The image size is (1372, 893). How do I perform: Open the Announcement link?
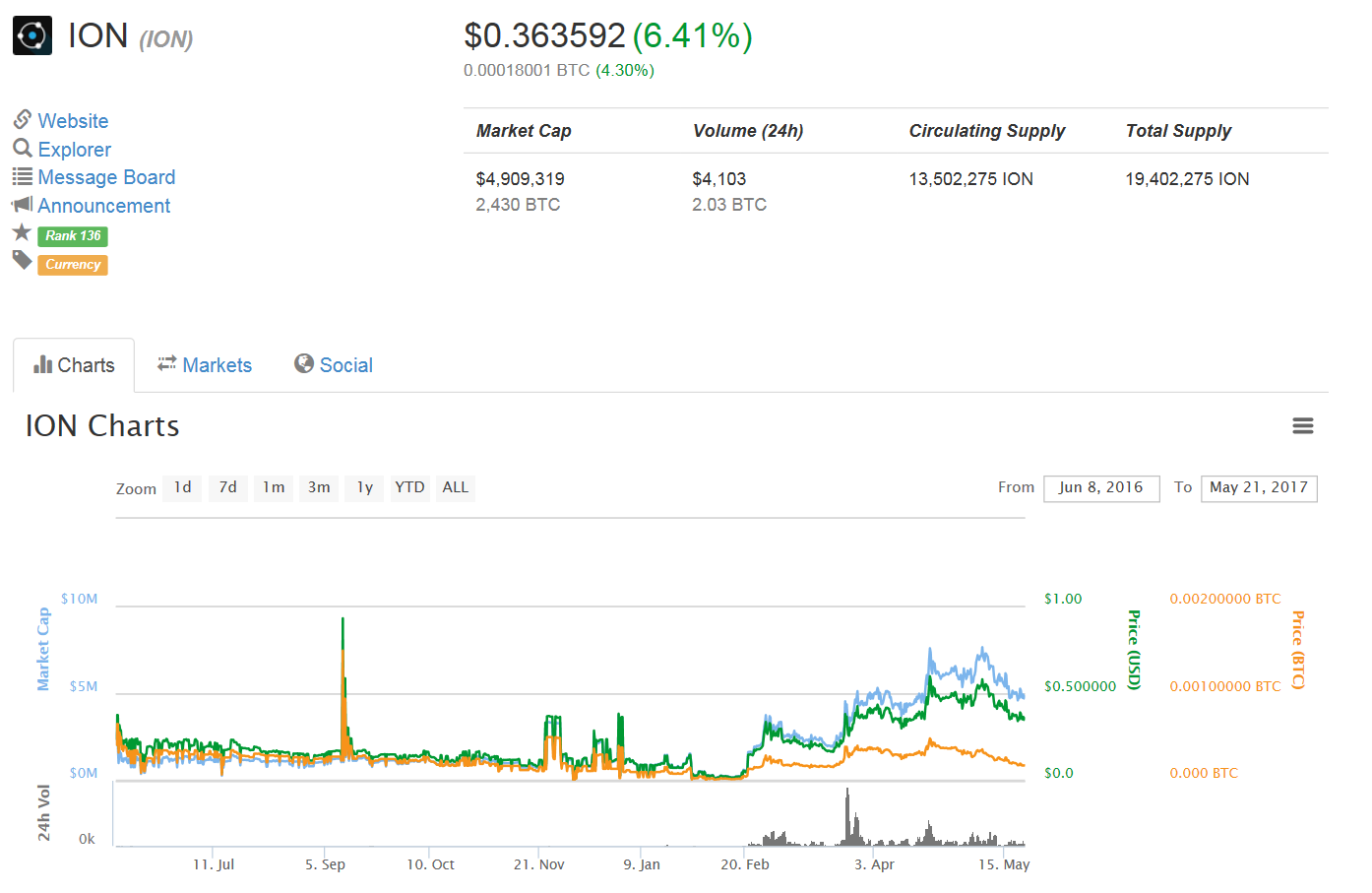(x=103, y=206)
